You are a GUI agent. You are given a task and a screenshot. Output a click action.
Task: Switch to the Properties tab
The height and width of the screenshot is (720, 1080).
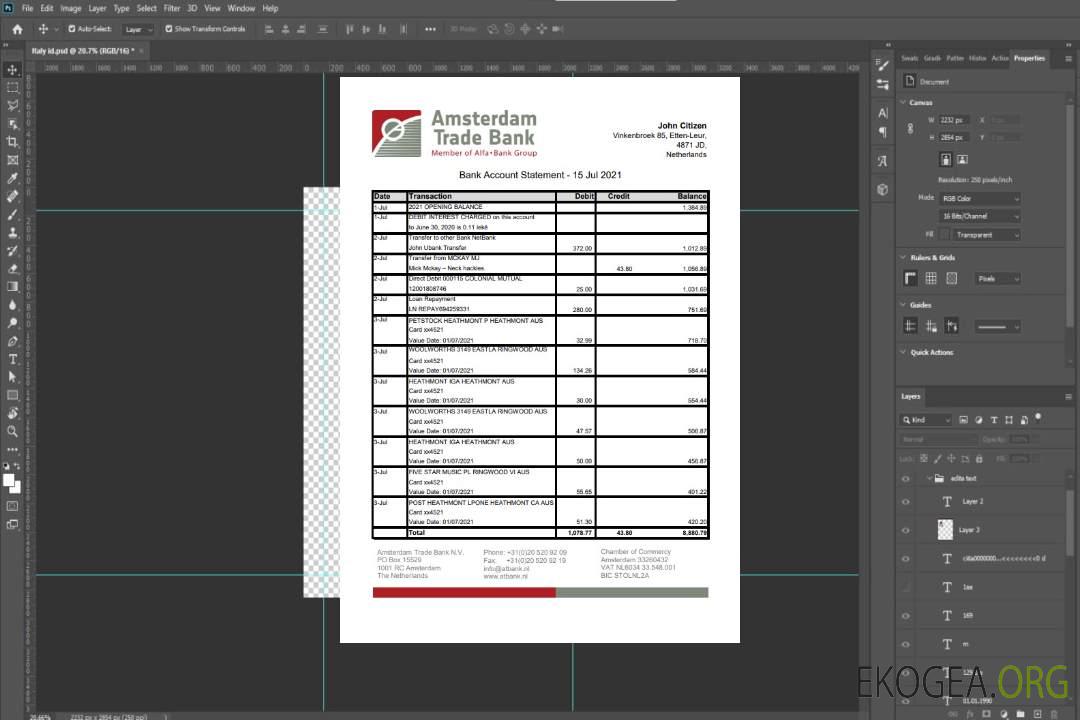pyautogui.click(x=1029, y=58)
